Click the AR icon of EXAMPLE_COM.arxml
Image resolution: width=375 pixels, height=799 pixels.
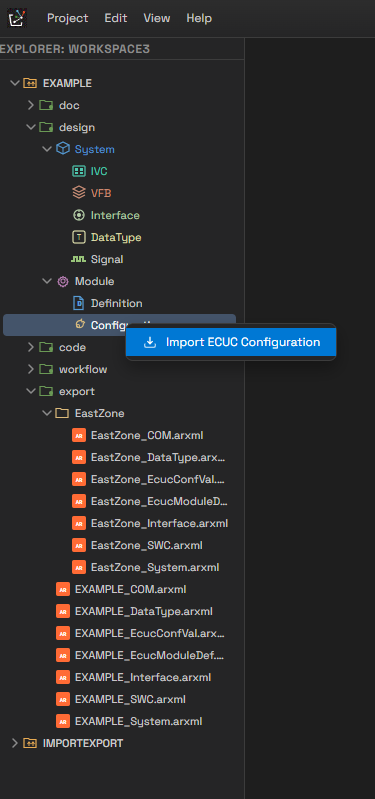(x=63, y=590)
